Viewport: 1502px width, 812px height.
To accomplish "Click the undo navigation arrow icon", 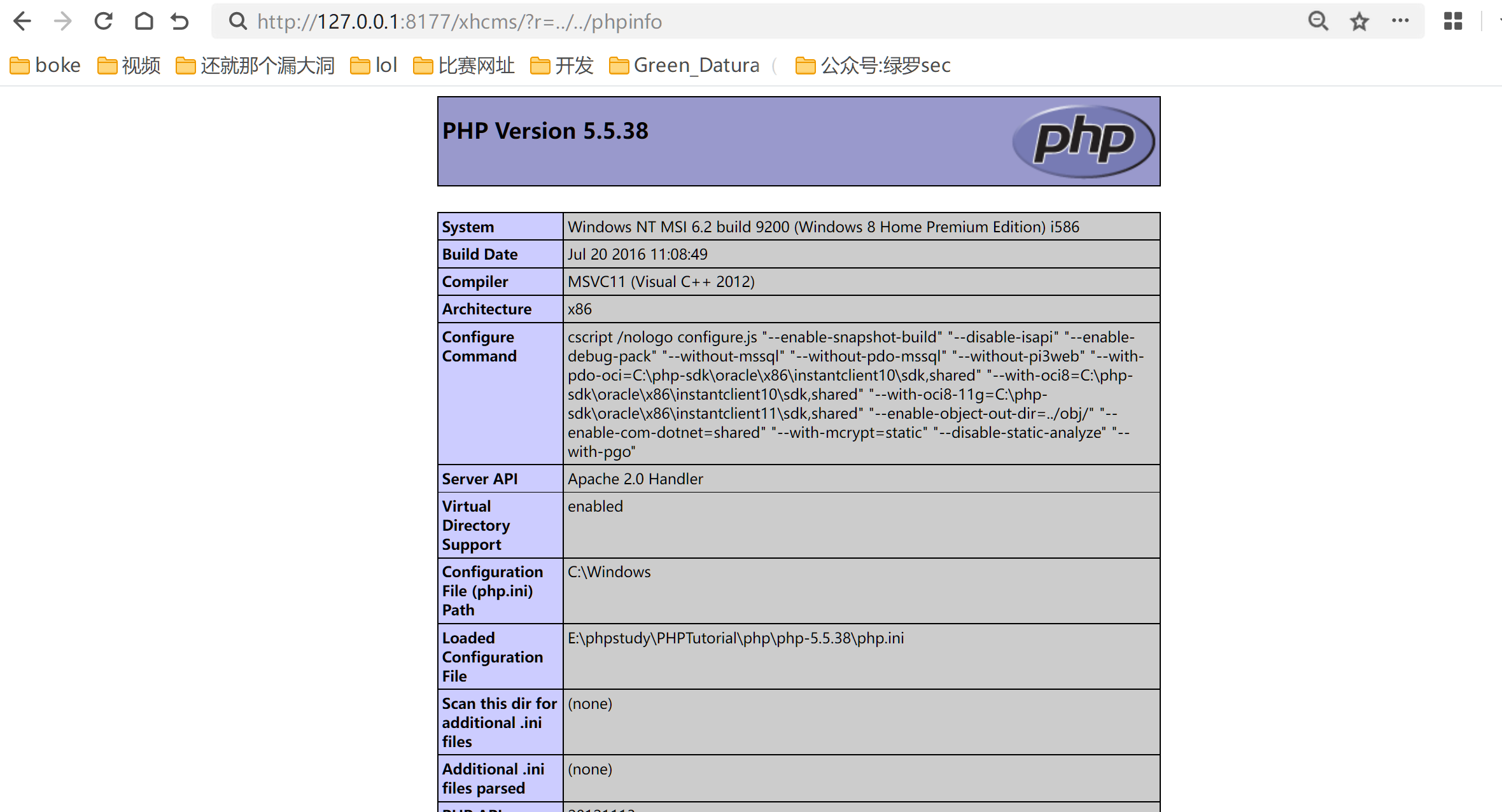I will coord(180,20).
